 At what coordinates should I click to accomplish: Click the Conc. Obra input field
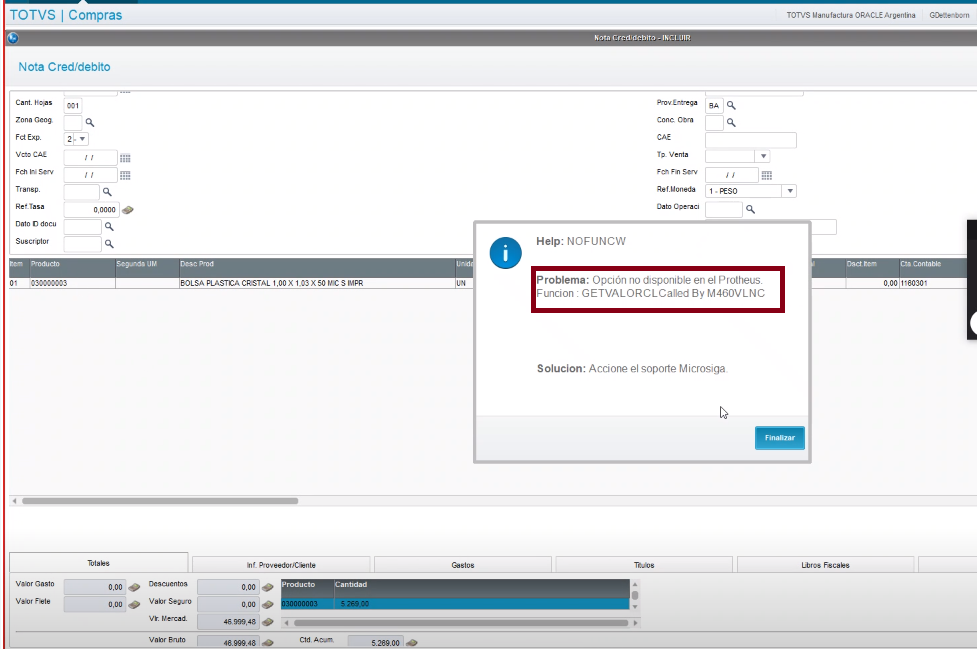[x=714, y=123]
